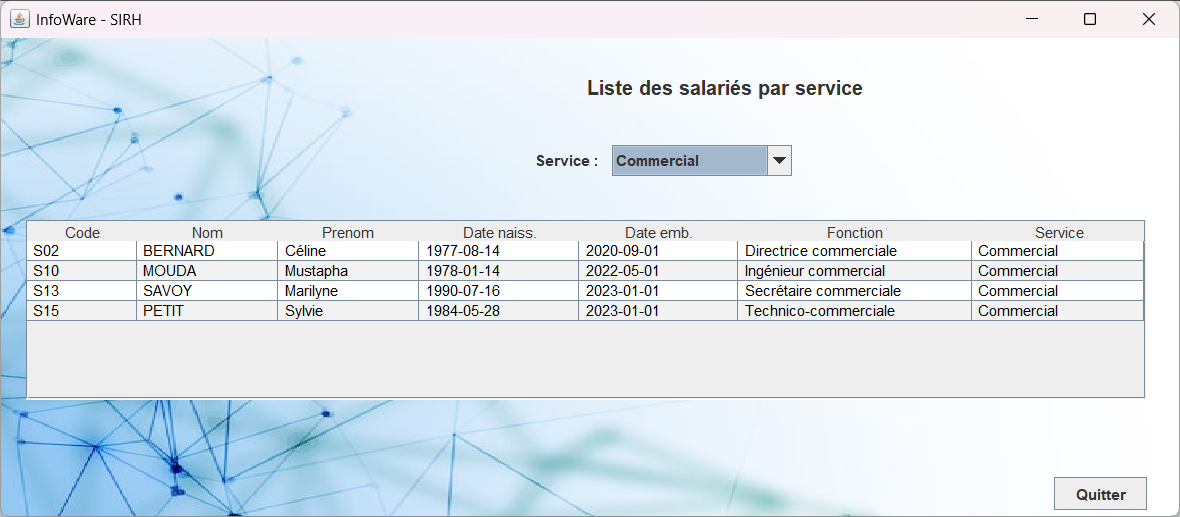
Task: Click Secrétaire commerciale function cell
Action: pos(855,290)
